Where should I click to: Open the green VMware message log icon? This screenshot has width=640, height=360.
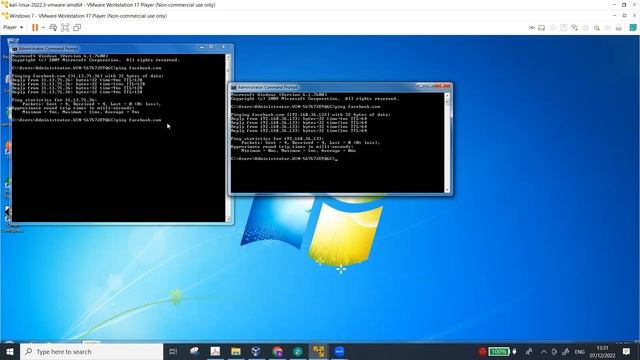point(633,27)
